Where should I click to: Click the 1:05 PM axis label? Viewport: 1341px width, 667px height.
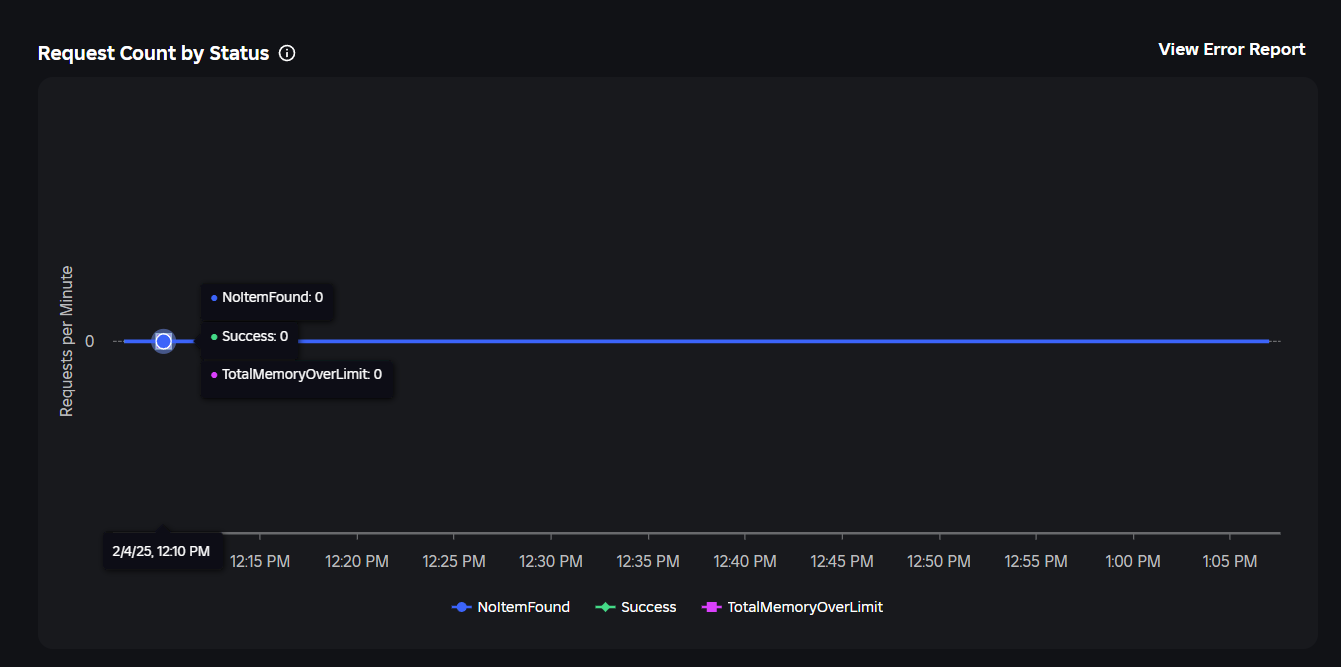coord(1230,562)
